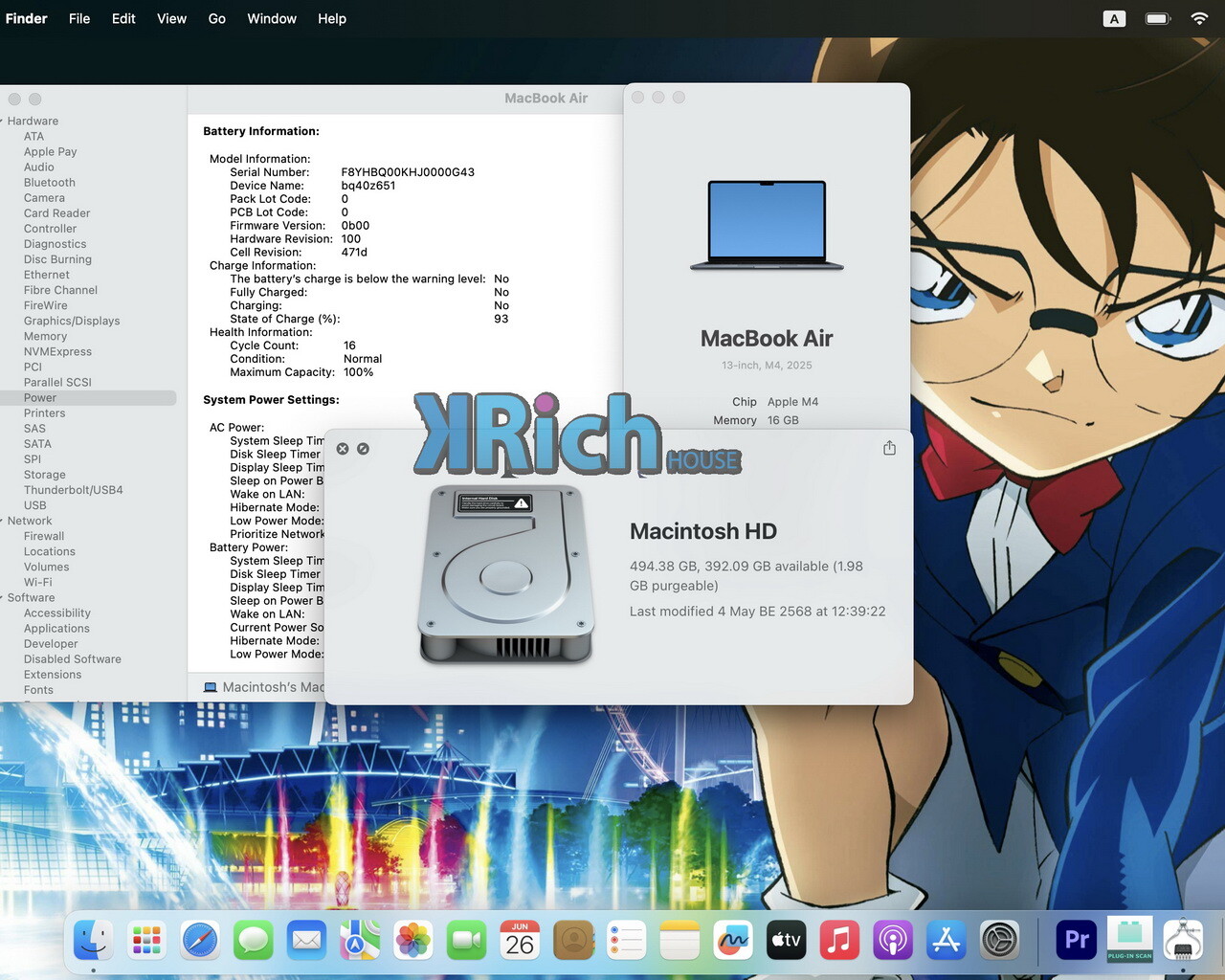
Task: Select Ethernet in Hardware list
Action: pos(47,275)
